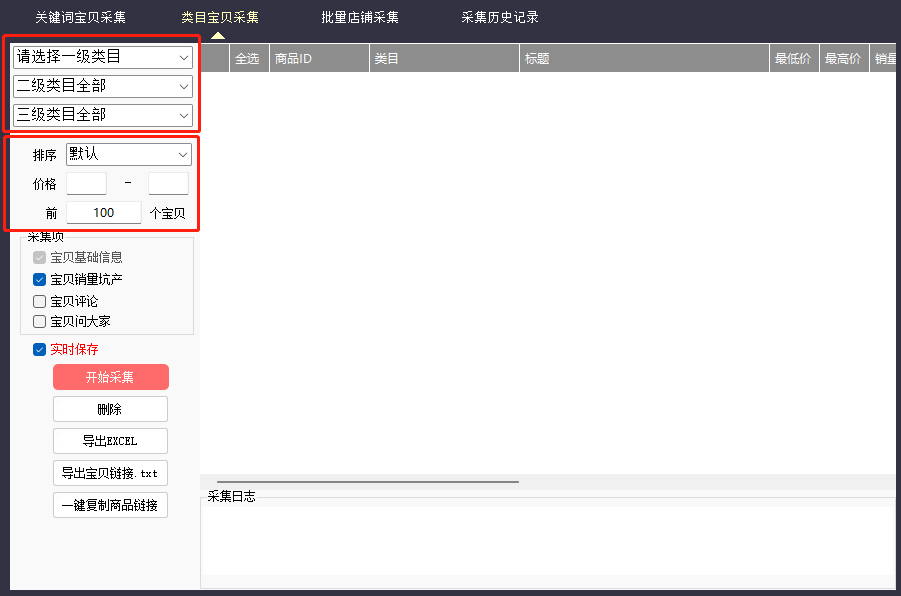The image size is (901, 596).
Task: Click the maximum 价格 input field
Action: 168,183
